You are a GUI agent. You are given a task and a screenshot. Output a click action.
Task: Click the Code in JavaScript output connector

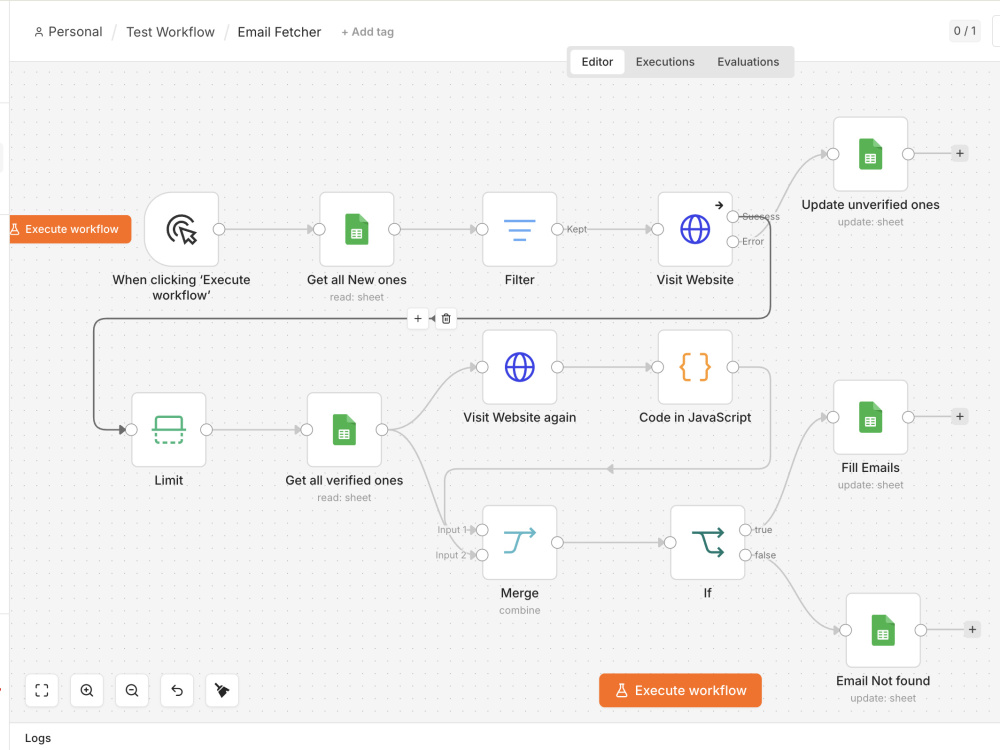[x=733, y=367]
